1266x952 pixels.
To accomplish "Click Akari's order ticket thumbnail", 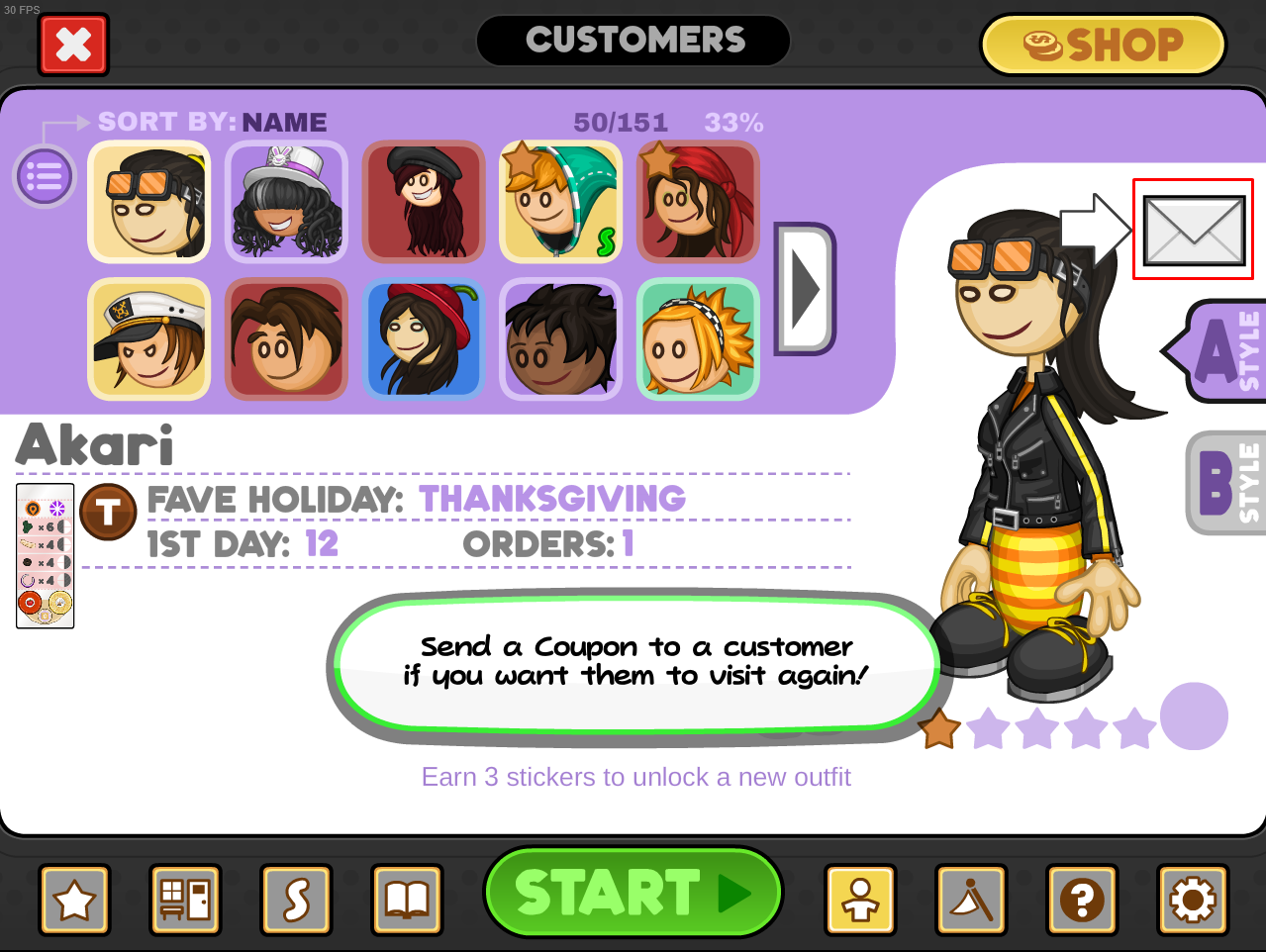I will [46, 555].
